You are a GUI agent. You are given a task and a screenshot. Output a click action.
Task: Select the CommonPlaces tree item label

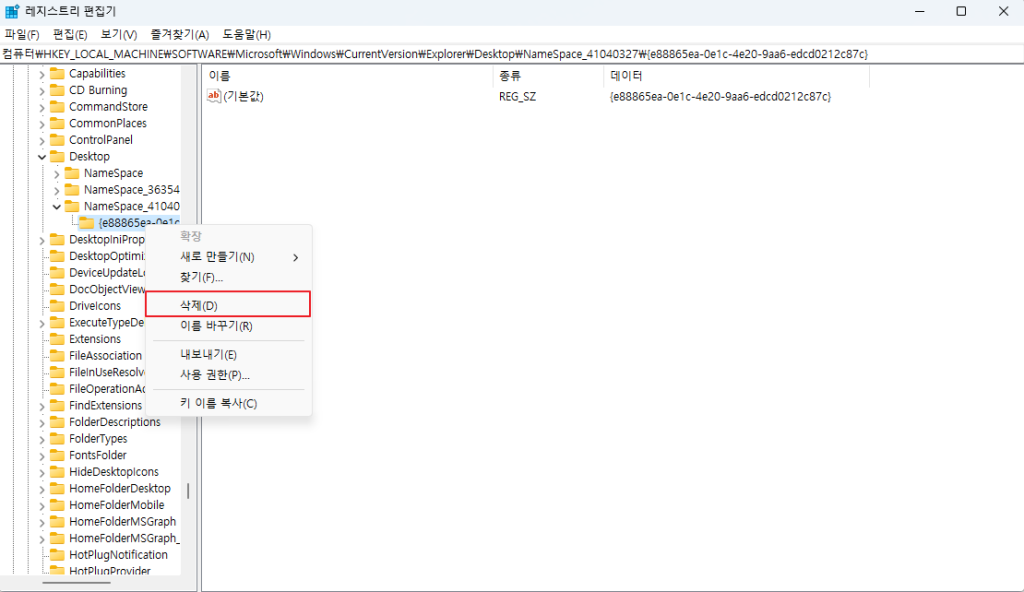pyautogui.click(x=108, y=123)
